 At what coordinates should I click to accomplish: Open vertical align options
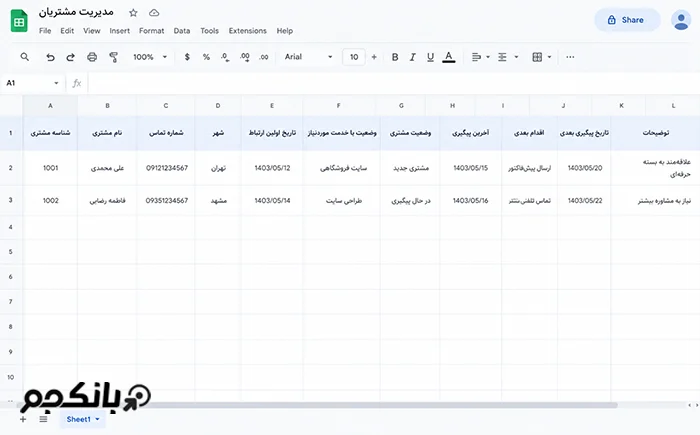point(502,57)
